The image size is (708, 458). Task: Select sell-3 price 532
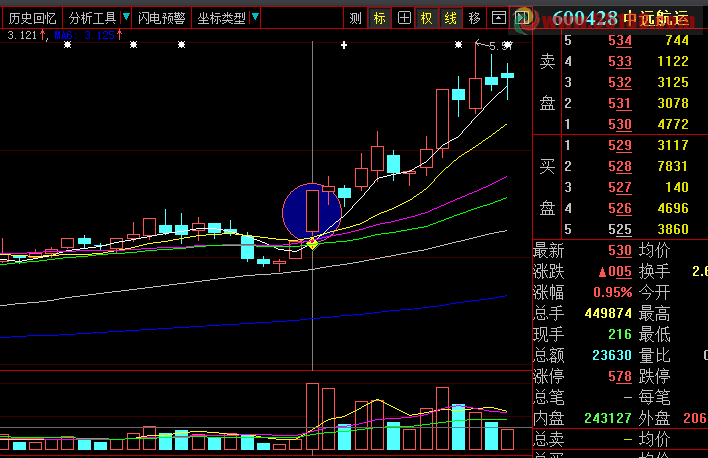(620, 83)
